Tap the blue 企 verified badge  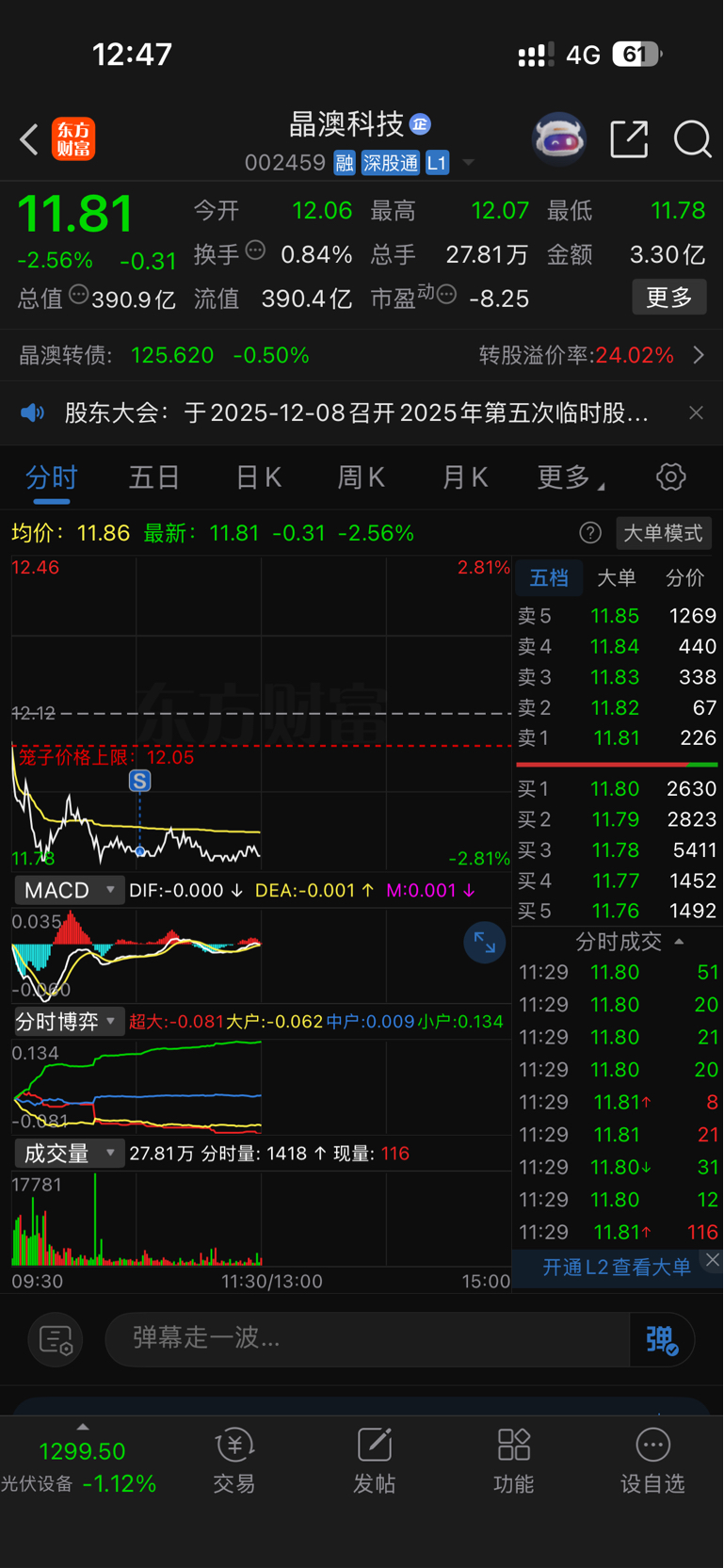click(420, 123)
